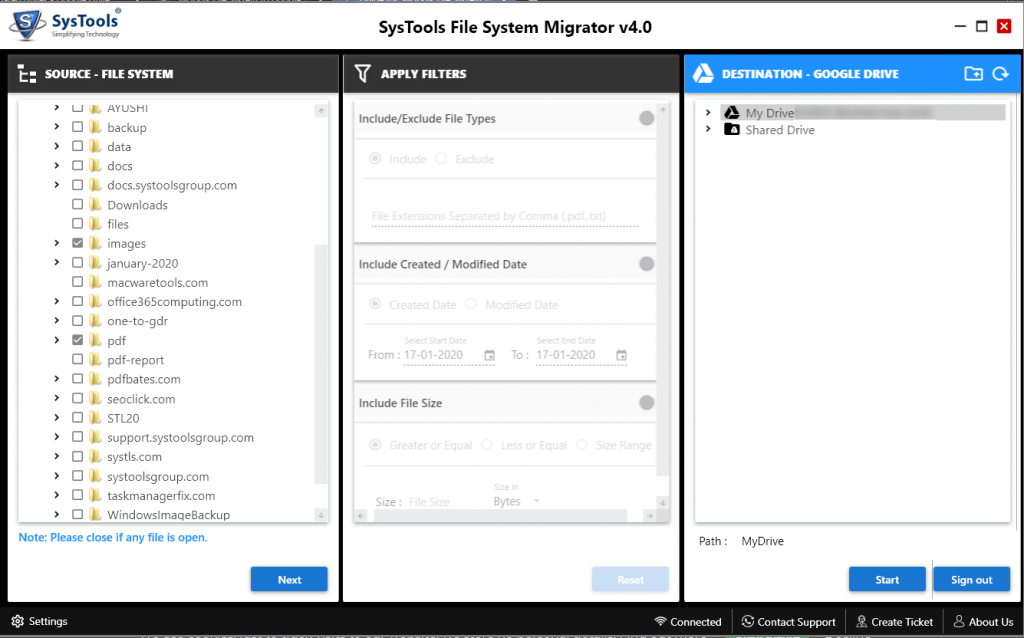
Task: Sign out of the Google Drive account
Action: click(971, 578)
